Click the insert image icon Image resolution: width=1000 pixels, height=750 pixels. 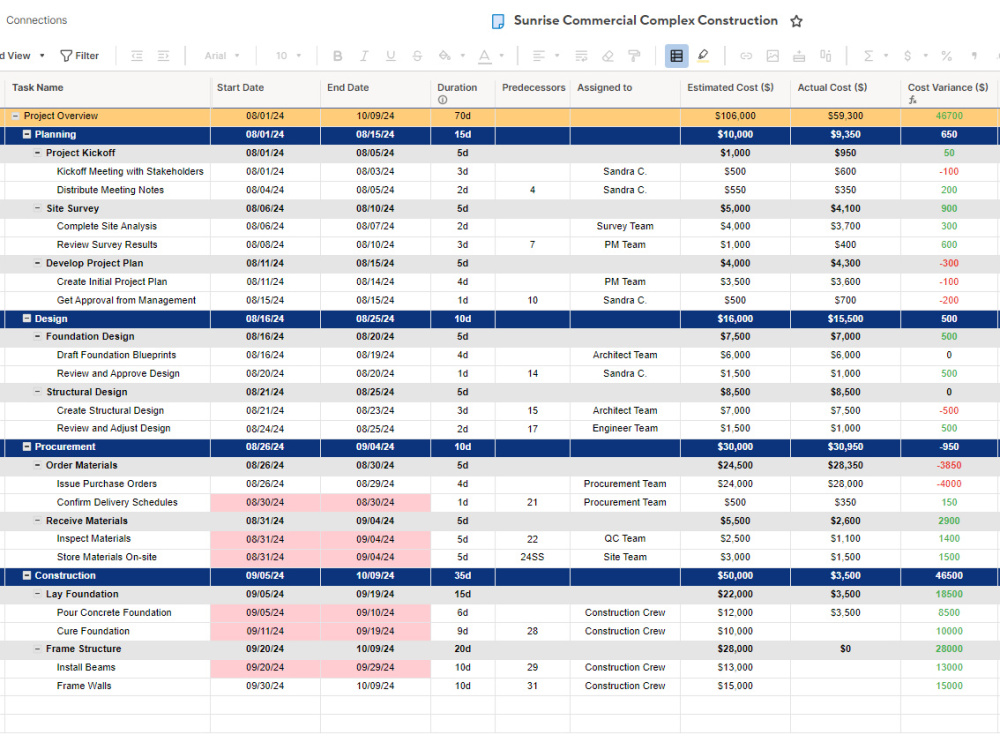772,55
